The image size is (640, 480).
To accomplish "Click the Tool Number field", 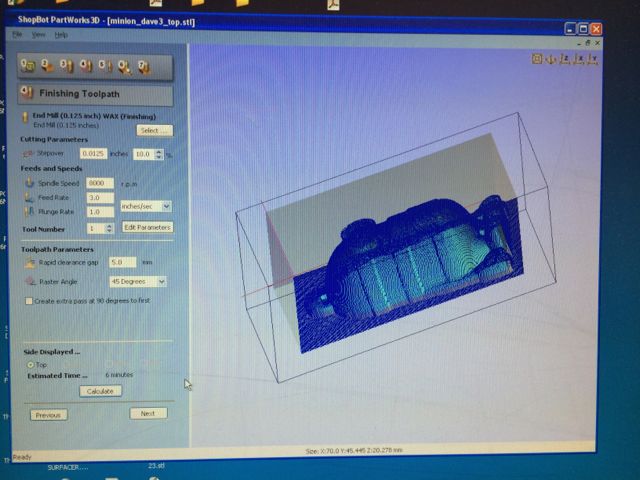I will (x=96, y=229).
